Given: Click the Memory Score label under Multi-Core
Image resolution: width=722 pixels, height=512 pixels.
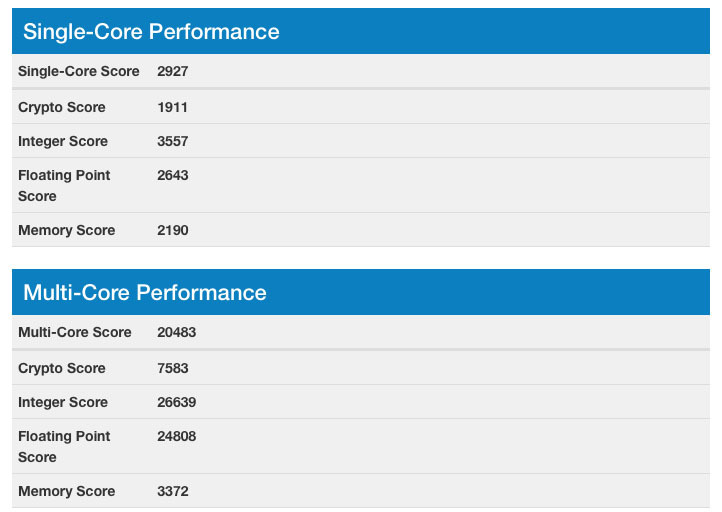Looking at the screenshot, I should point(67,491).
